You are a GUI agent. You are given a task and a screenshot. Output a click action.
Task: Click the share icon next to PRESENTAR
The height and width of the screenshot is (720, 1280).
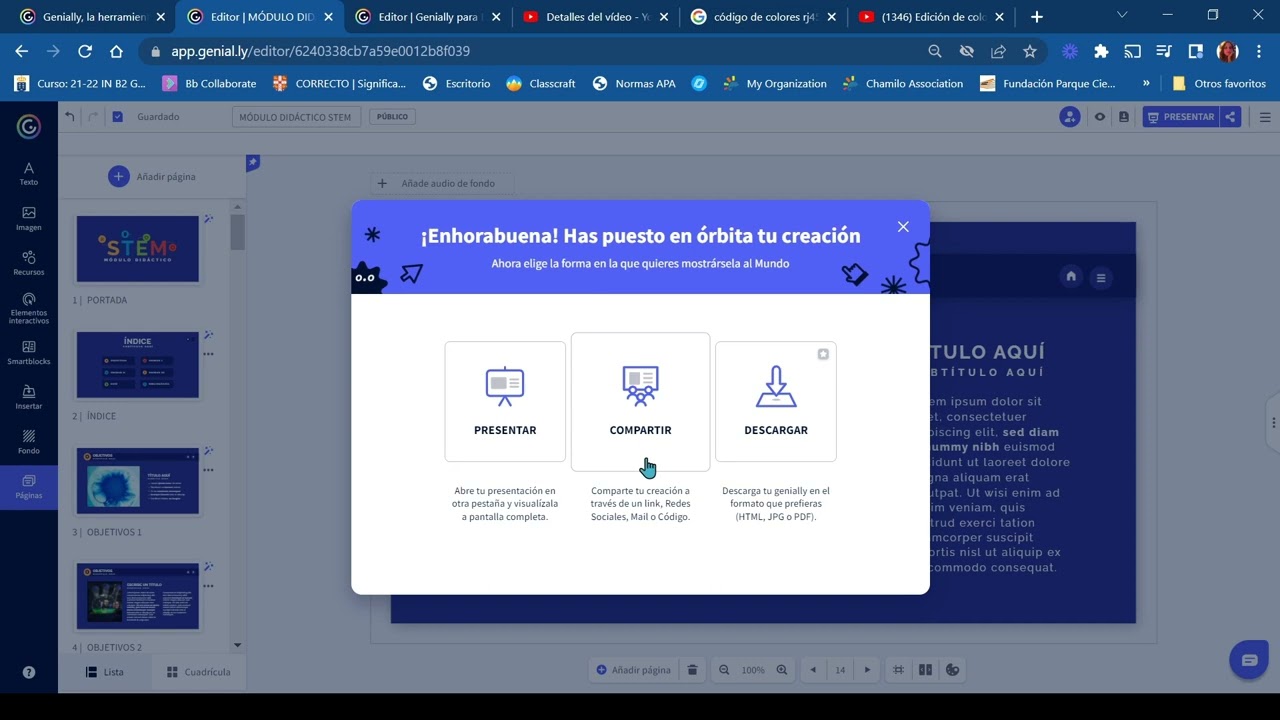1231,117
